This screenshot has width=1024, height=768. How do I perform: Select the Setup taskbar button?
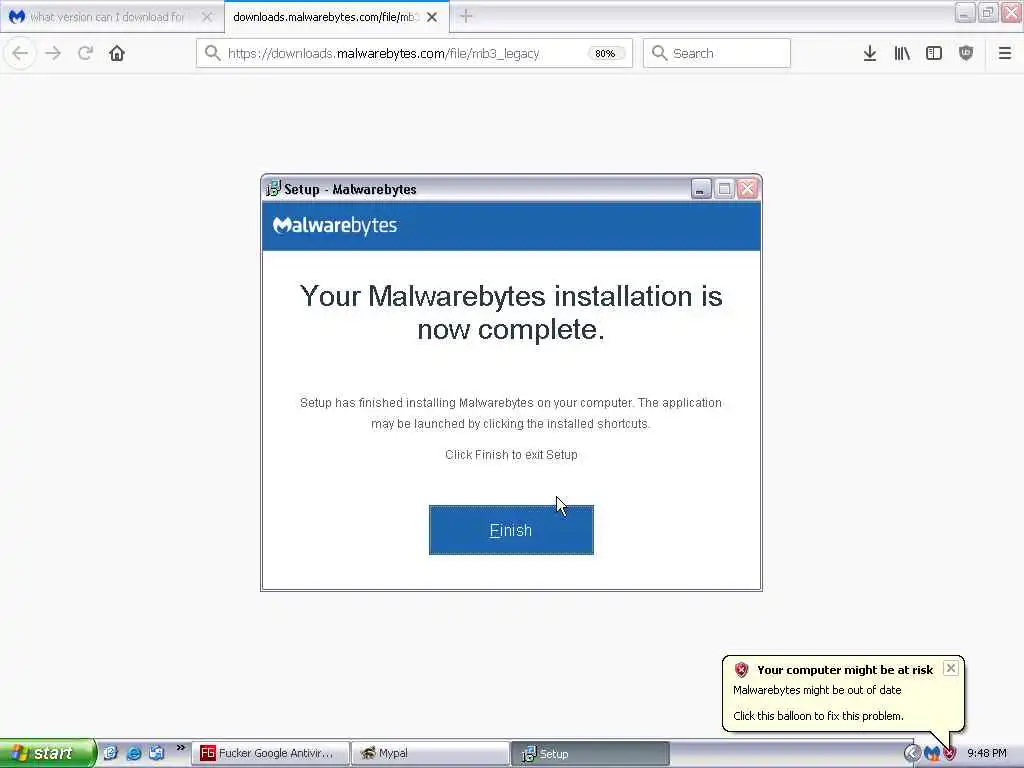click(590, 753)
